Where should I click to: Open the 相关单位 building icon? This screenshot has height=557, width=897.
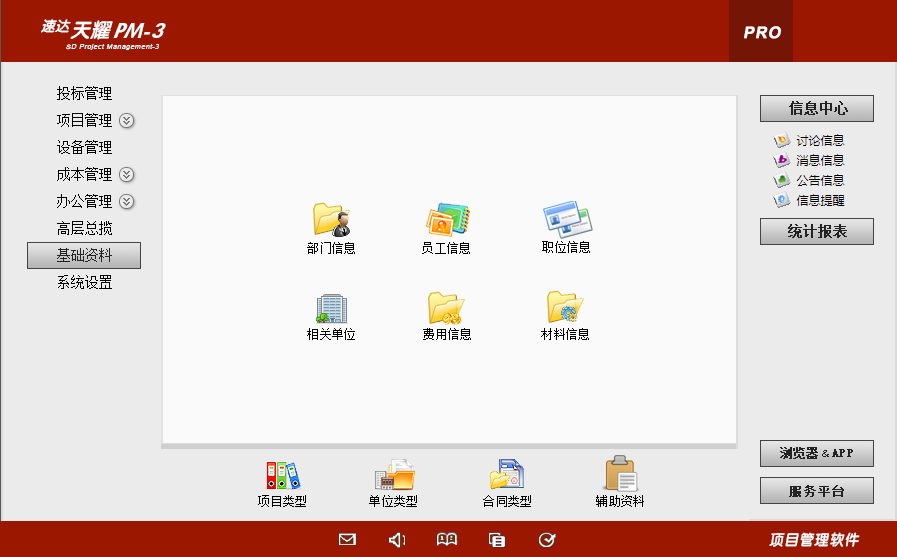pos(331,308)
